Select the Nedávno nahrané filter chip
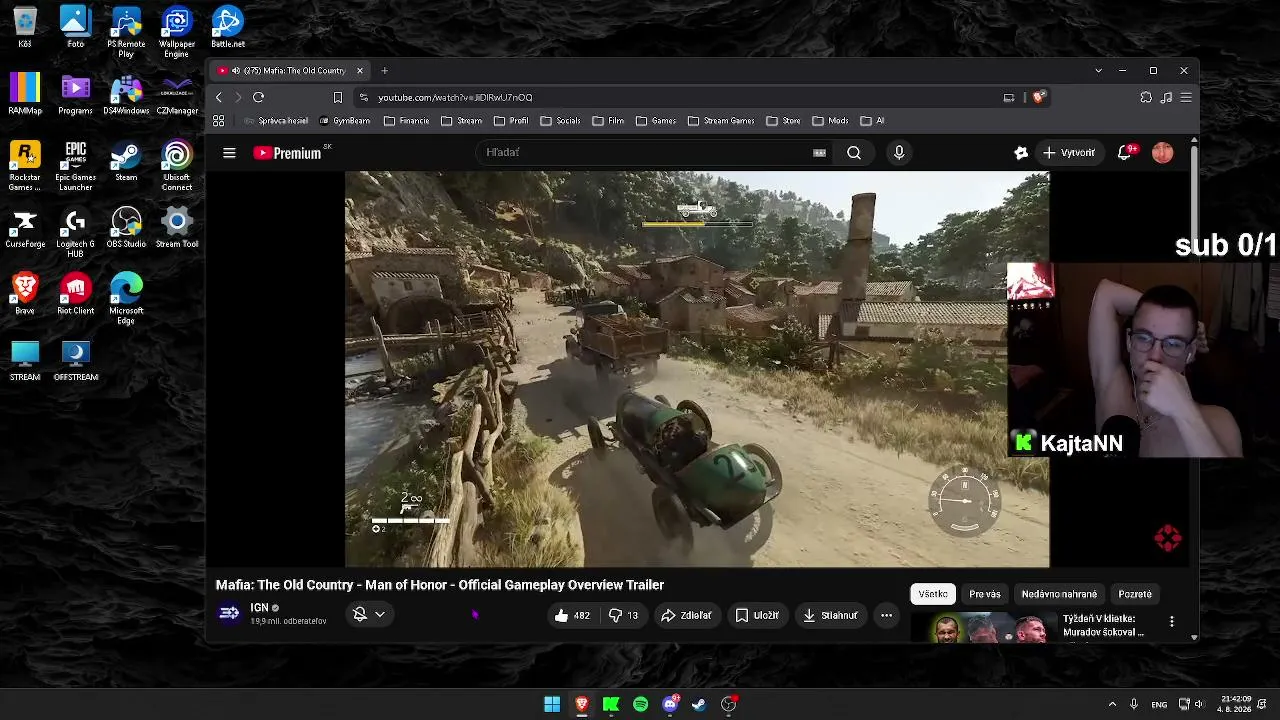Image resolution: width=1280 pixels, height=720 pixels. 1059,594
